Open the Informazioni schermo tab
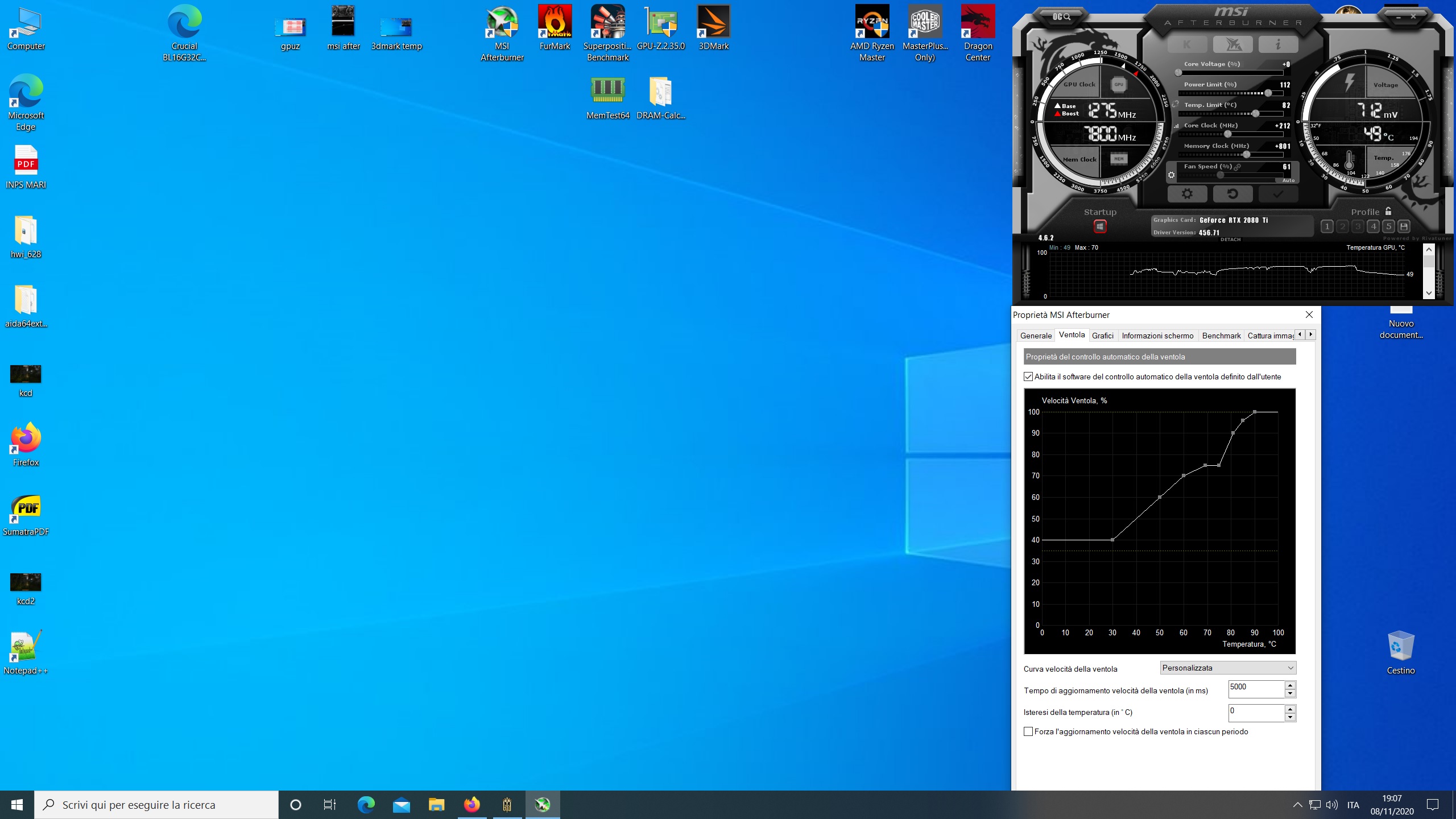Image resolution: width=1456 pixels, height=819 pixels. click(x=1157, y=336)
